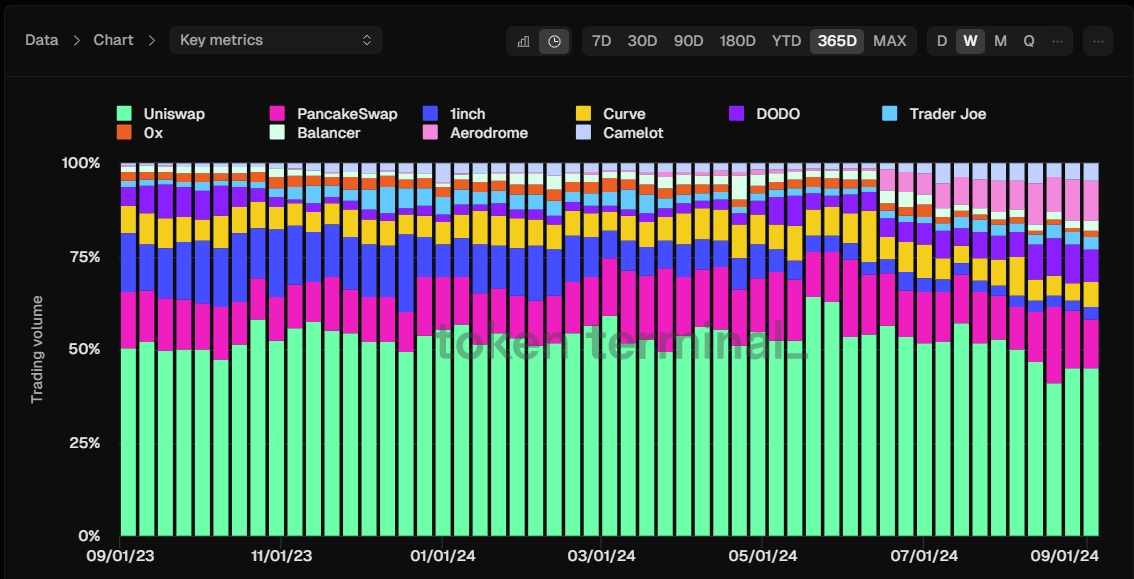Click the Chart breadcrumb
The image size is (1134, 579).
coord(114,40)
